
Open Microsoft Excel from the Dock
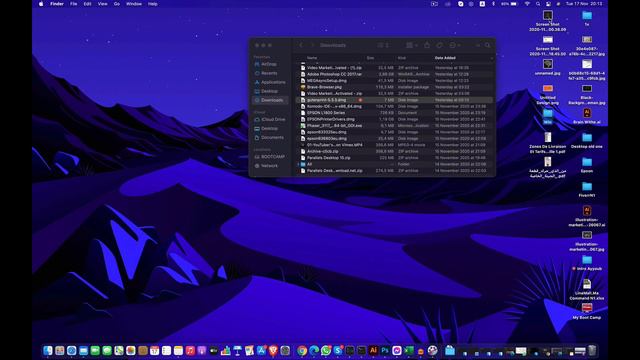[x=409, y=350]
